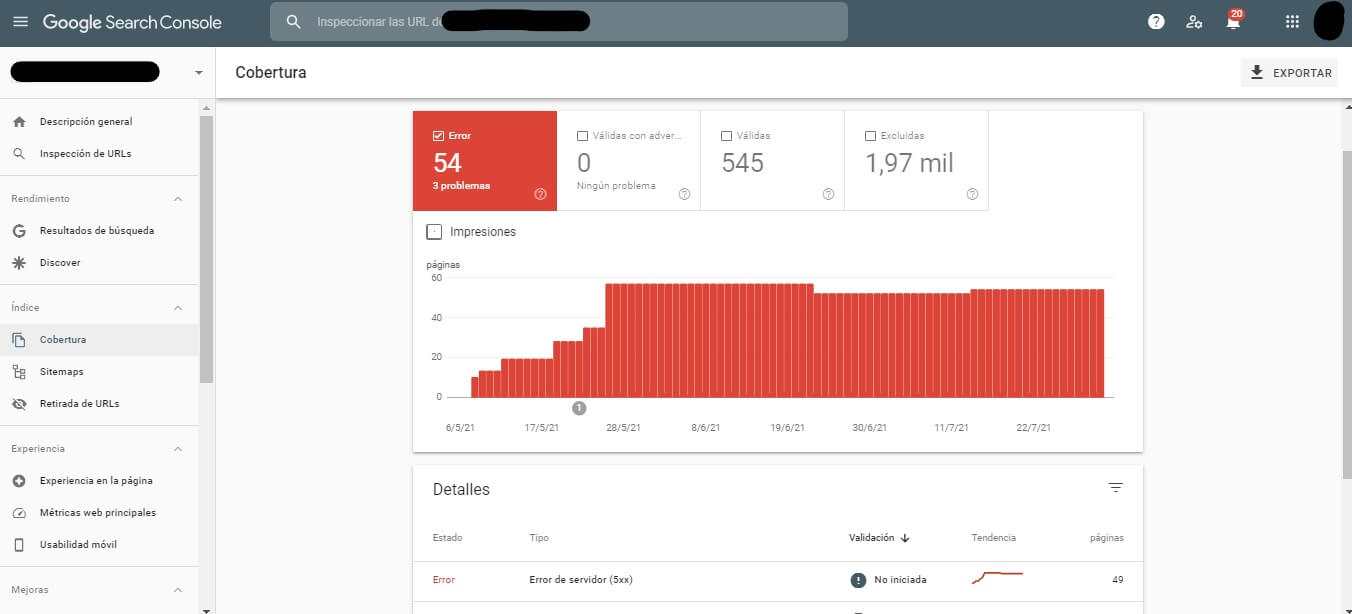Open user and permissions settings icon
Screen dimensions: 1352x614
1194,22
